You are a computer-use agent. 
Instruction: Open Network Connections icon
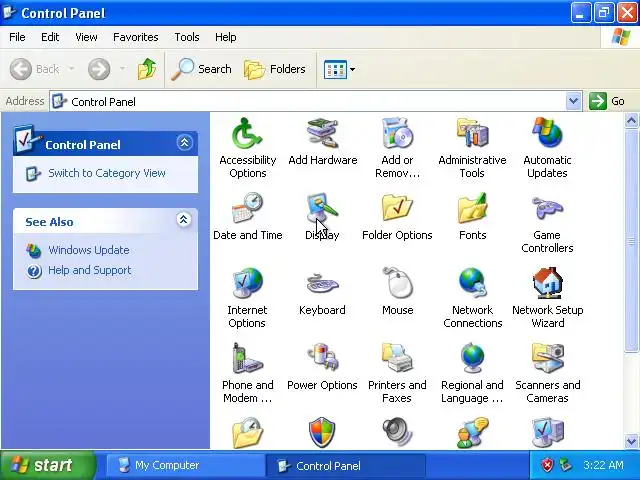pos(472,283)
